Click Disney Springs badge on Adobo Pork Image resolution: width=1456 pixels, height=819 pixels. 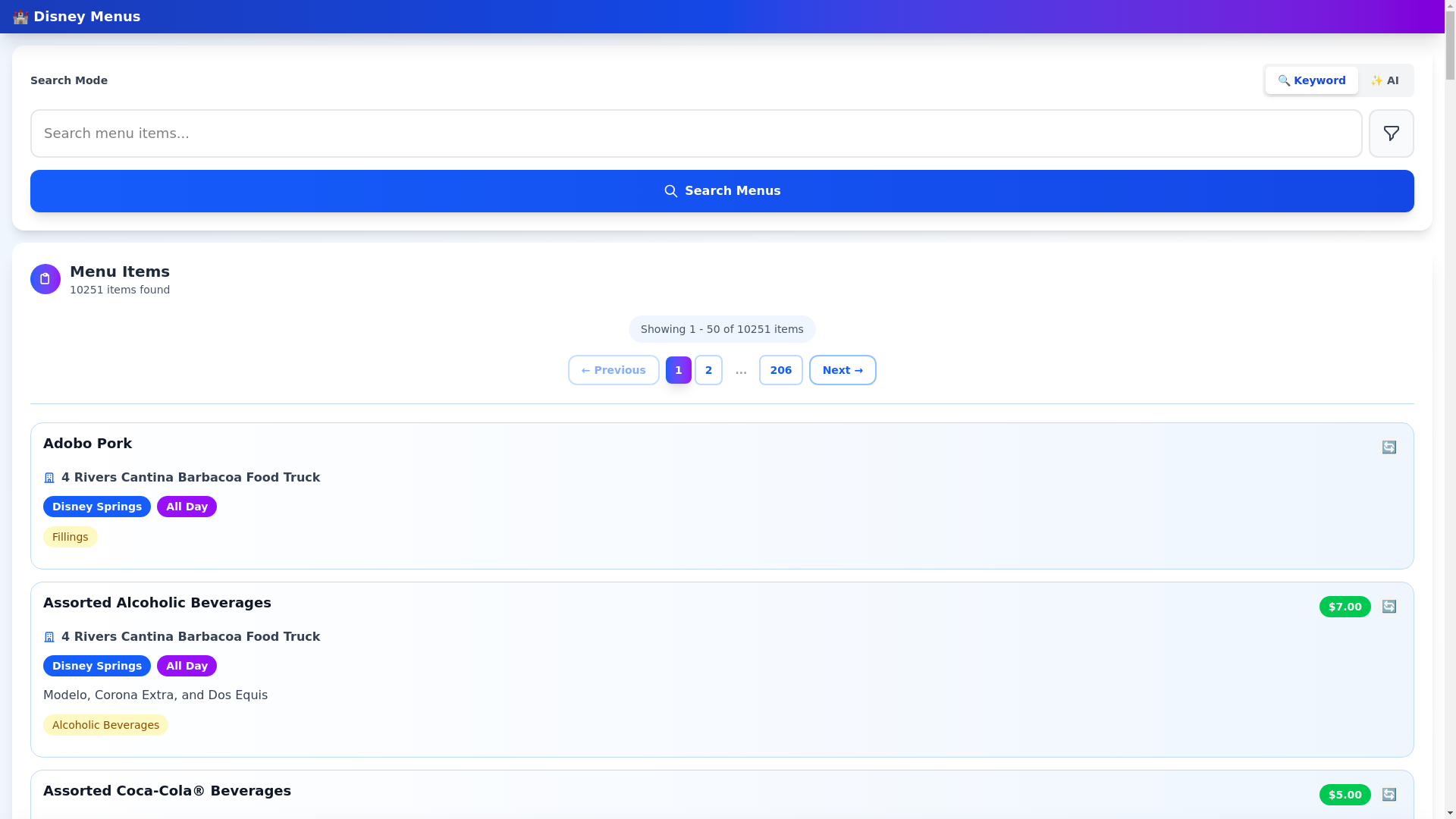pyautogui.click(x=96, y=507)
